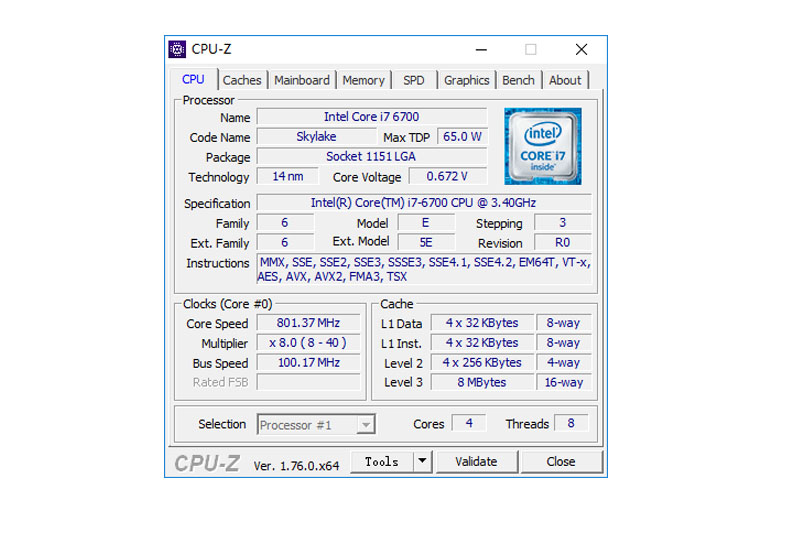
Task: Click the Technology value 14 nm
Action: coord(288,176)
